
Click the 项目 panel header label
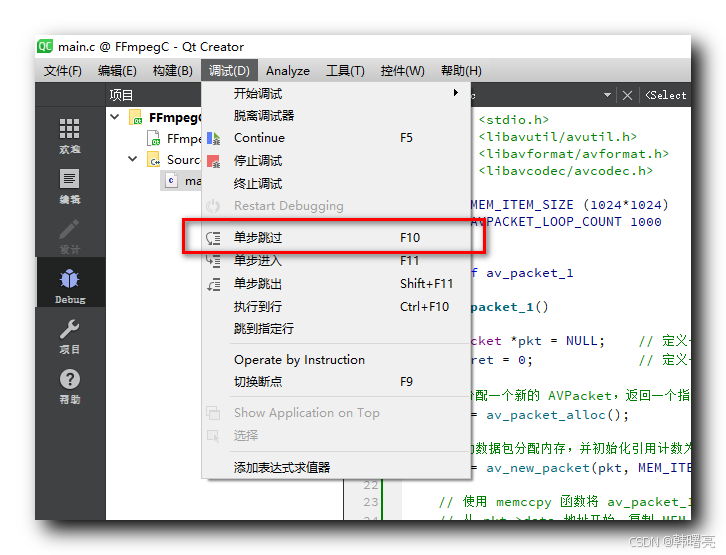121,95
